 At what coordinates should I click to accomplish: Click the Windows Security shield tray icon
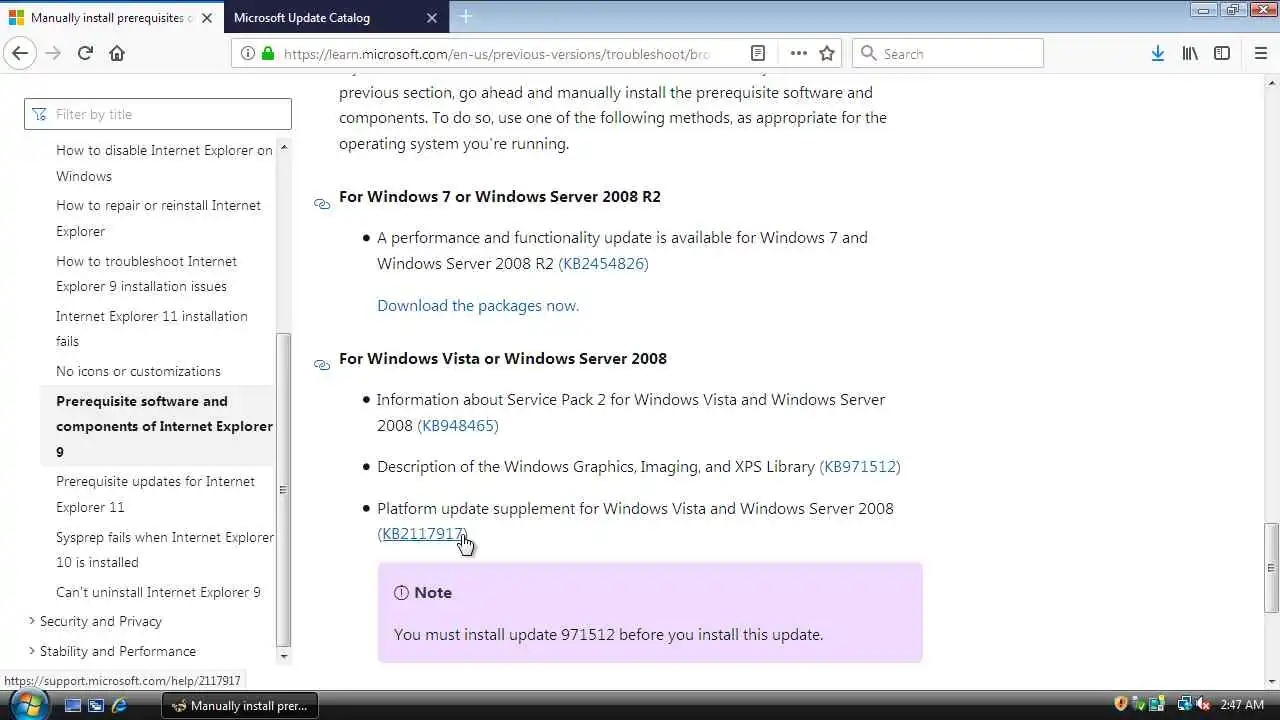(x=1121, y=704)
